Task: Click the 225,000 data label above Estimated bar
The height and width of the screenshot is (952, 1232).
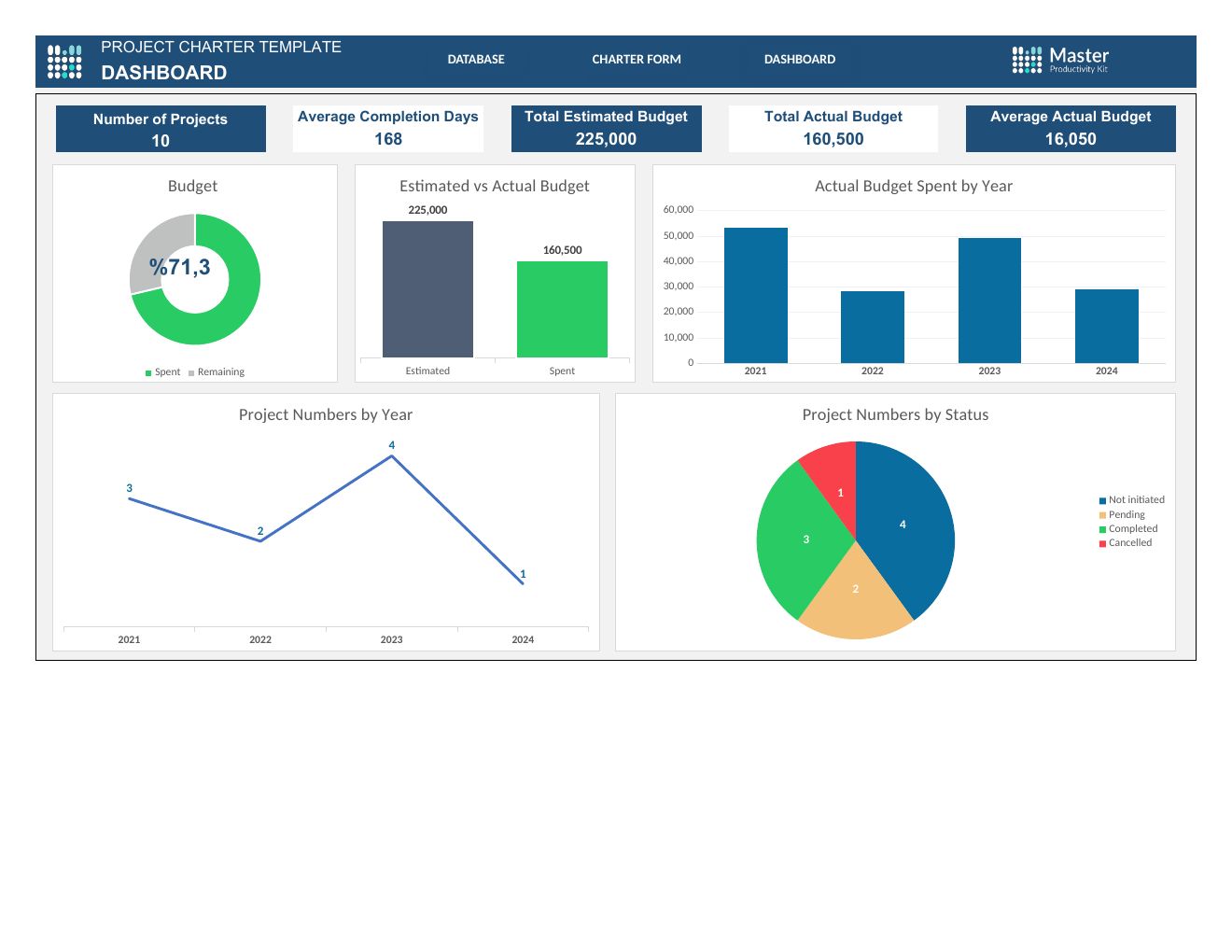Action: pos(427,210)
